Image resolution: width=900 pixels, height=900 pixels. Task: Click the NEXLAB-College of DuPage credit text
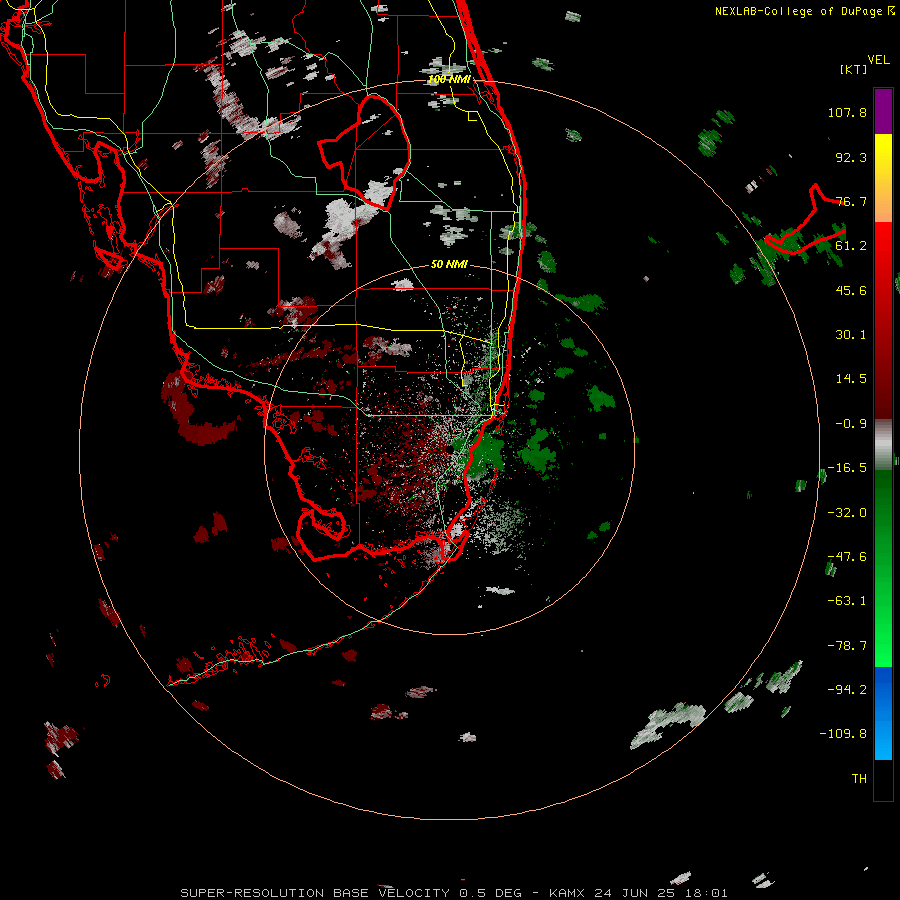pos(804,11)
